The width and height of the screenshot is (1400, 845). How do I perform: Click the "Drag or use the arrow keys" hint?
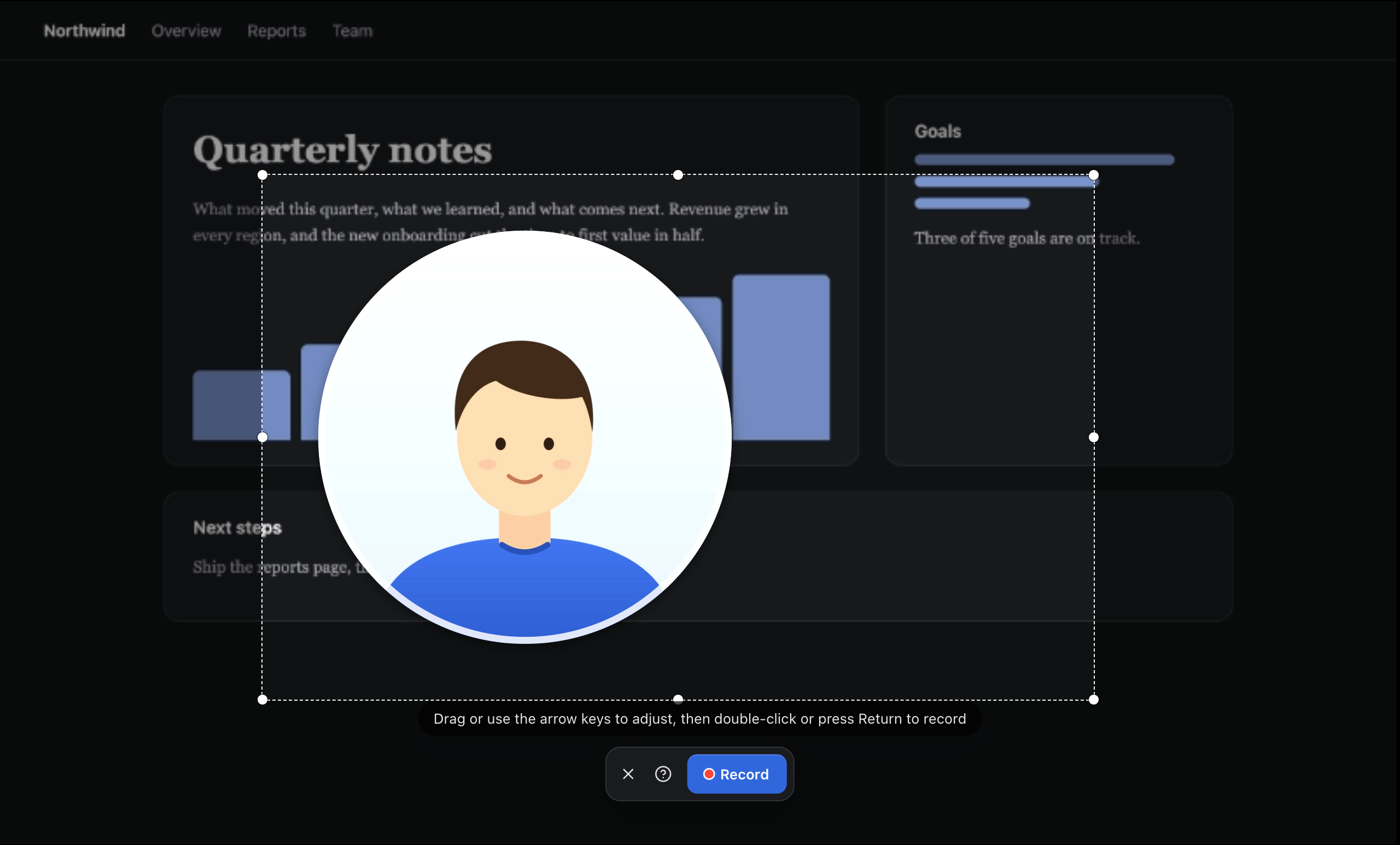pyautogui.click(x=699, y=719)
